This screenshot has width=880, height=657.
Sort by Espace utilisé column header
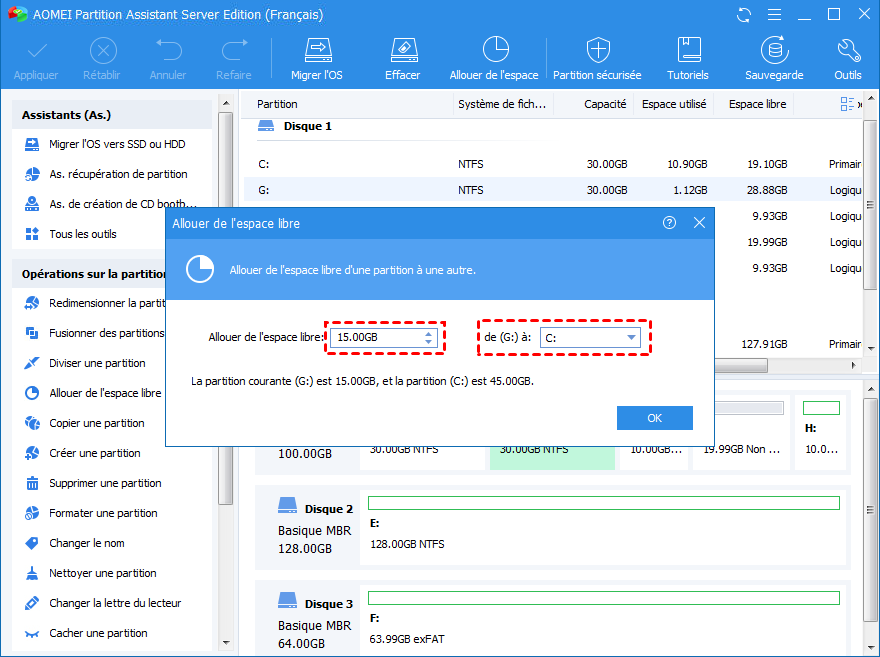point(674,104)
